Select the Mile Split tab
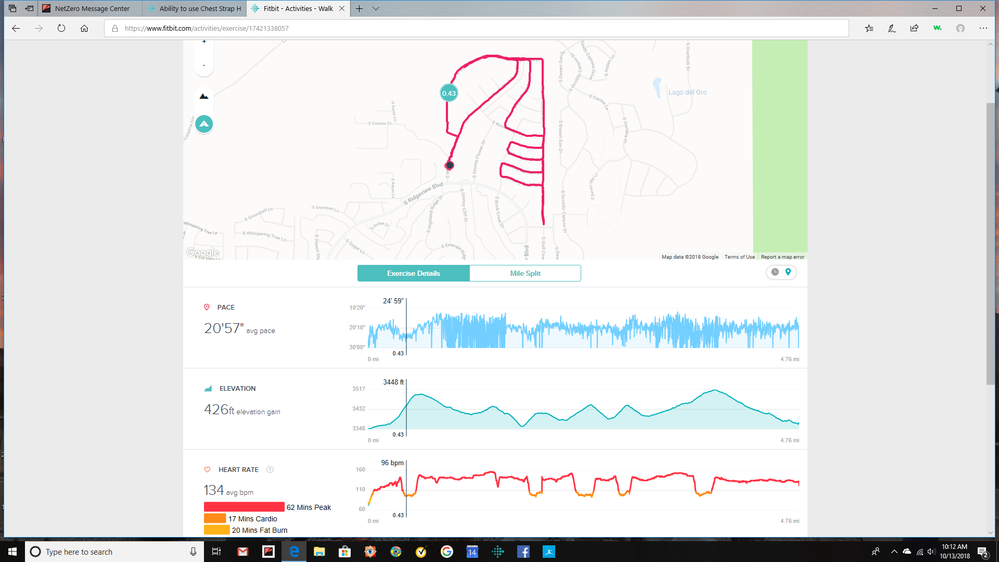The width and height of the screenshot is (999, 562). (525, 273)
